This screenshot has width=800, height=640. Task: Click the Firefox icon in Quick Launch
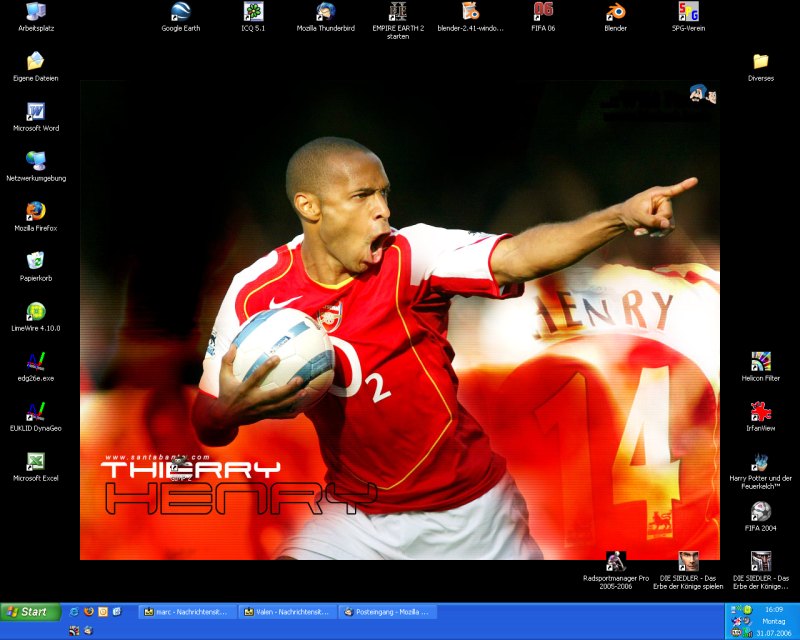click(88, 611)
